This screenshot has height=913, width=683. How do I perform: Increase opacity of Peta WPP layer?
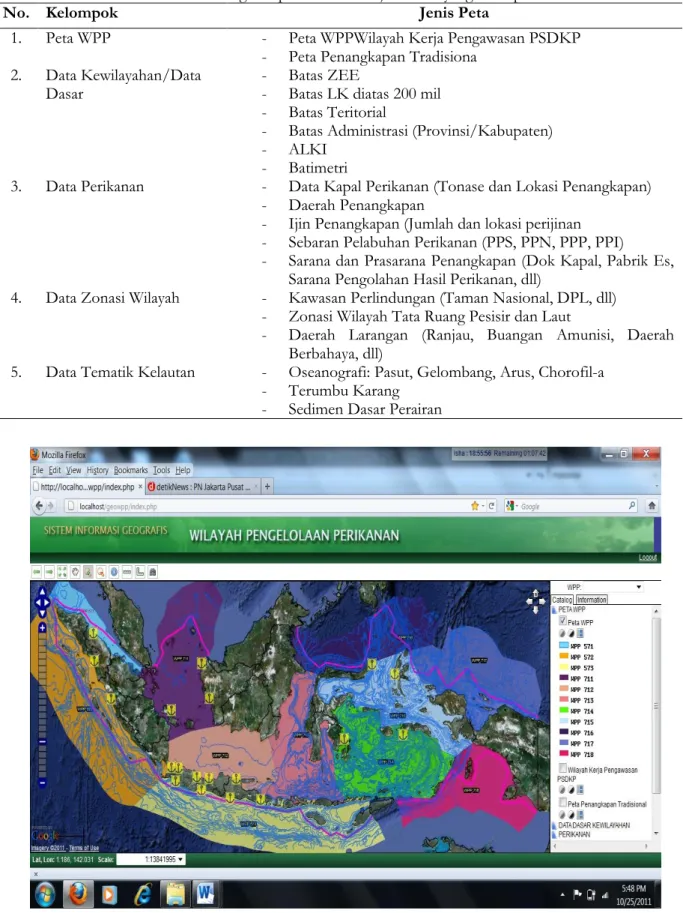point(571,634)
